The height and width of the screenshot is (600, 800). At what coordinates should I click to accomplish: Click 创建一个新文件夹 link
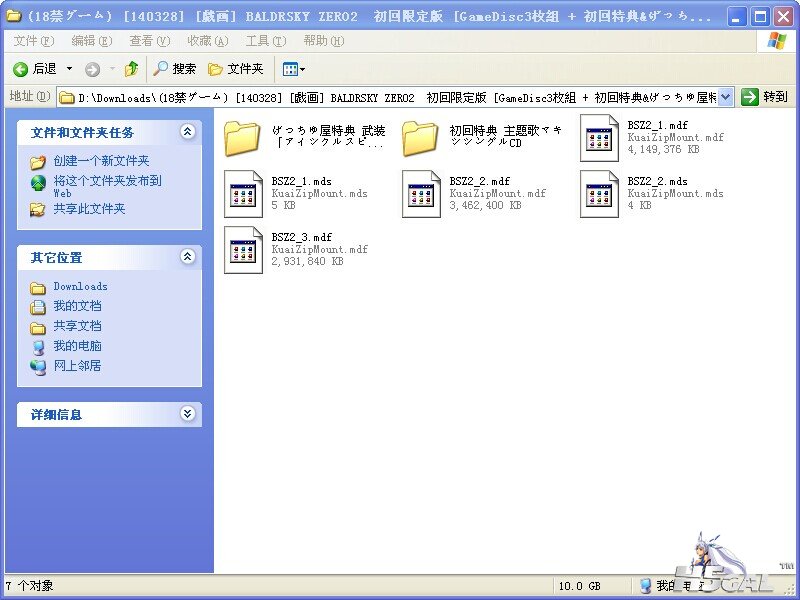click(102, 161)
